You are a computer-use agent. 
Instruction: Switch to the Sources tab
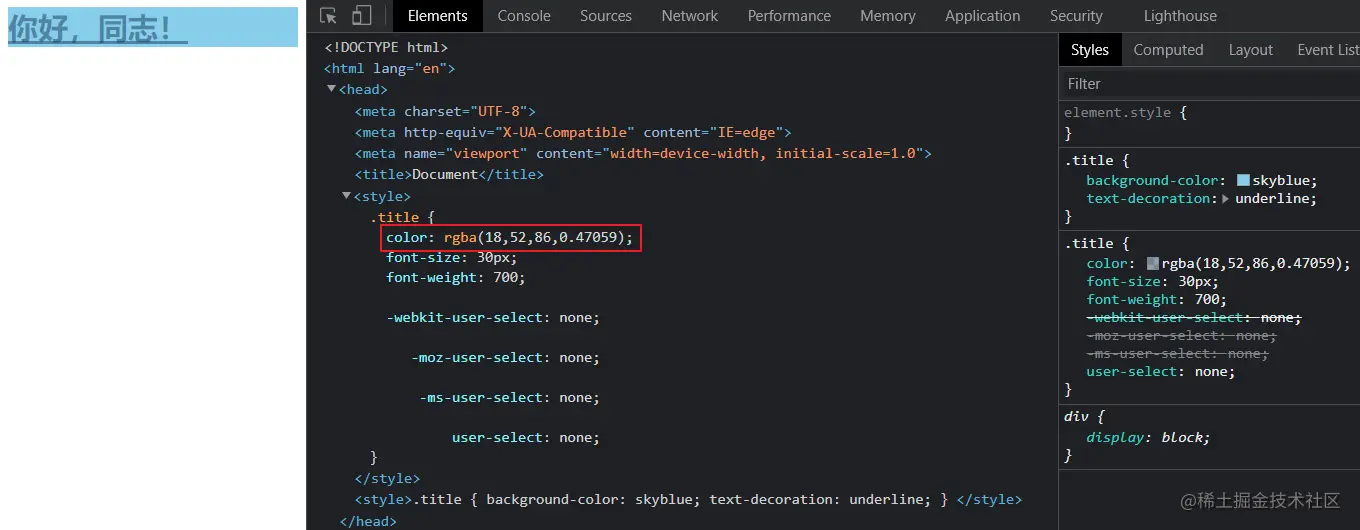(606, 16)
